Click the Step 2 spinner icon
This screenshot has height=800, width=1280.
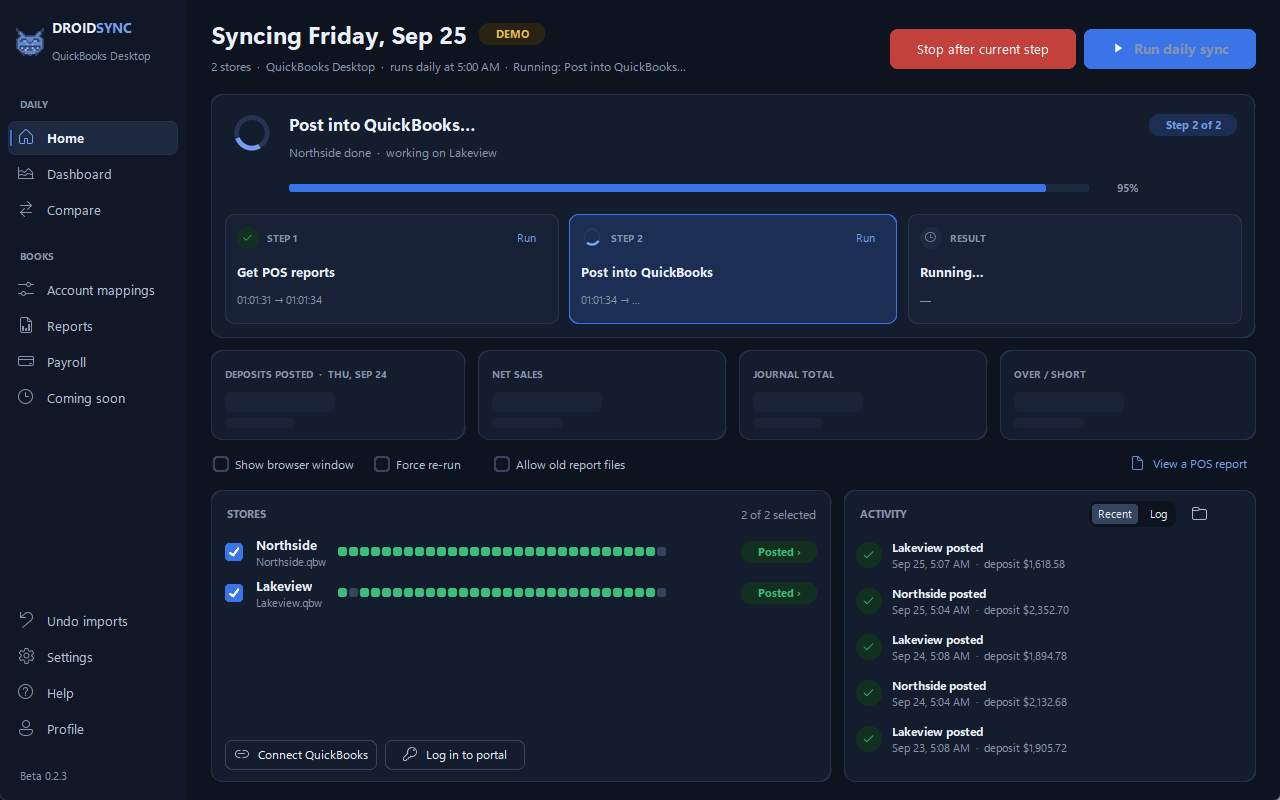(592, 238)
